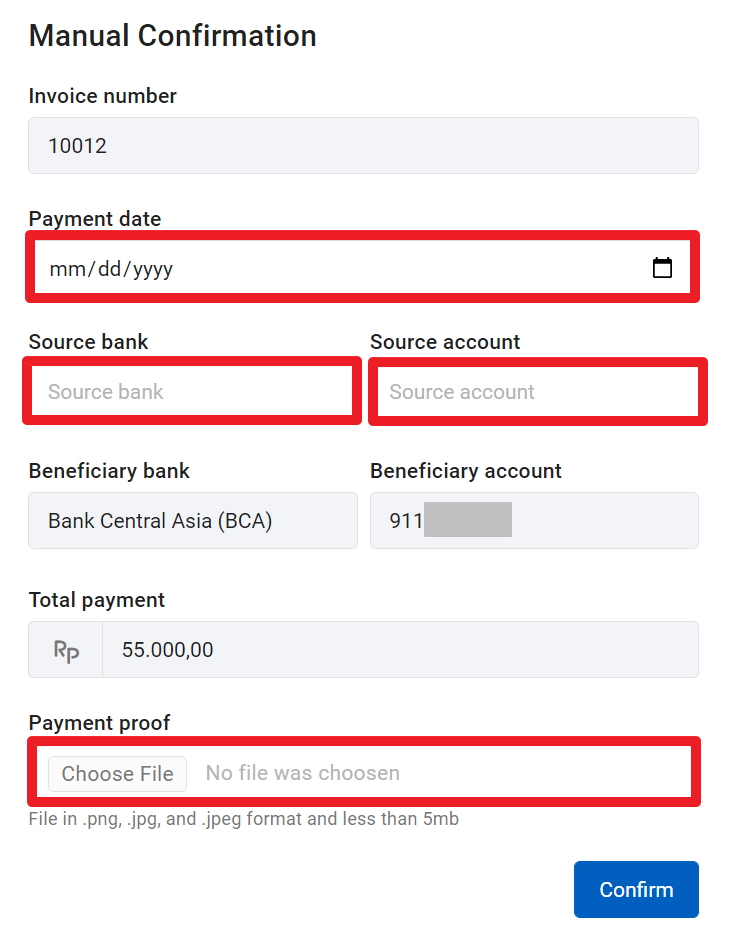Image resolution: width=739 pixels, height=934 pixels.
Task: Click the Payment date label
Action: click(x=95, y=219)
